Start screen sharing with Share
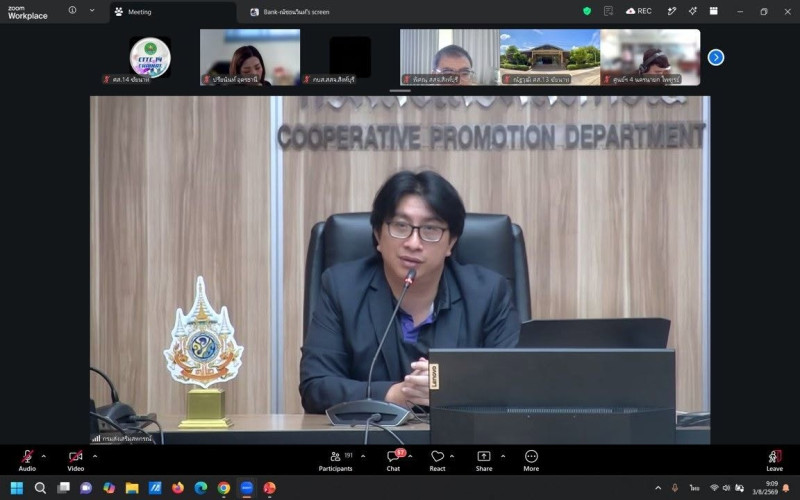800x500 pixels. (x=484, y=461)
